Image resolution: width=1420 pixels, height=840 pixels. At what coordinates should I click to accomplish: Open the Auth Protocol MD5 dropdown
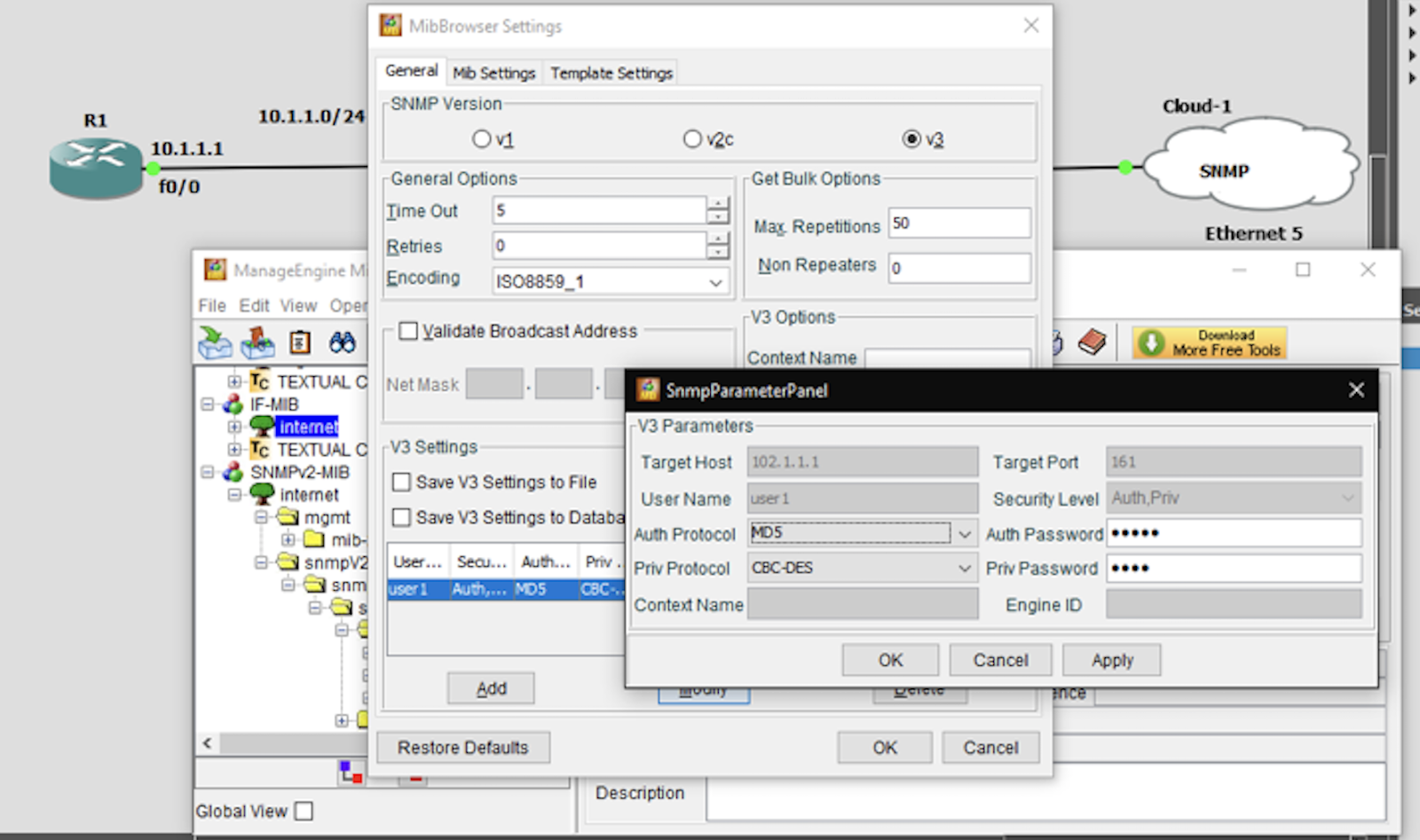point(966,533)
